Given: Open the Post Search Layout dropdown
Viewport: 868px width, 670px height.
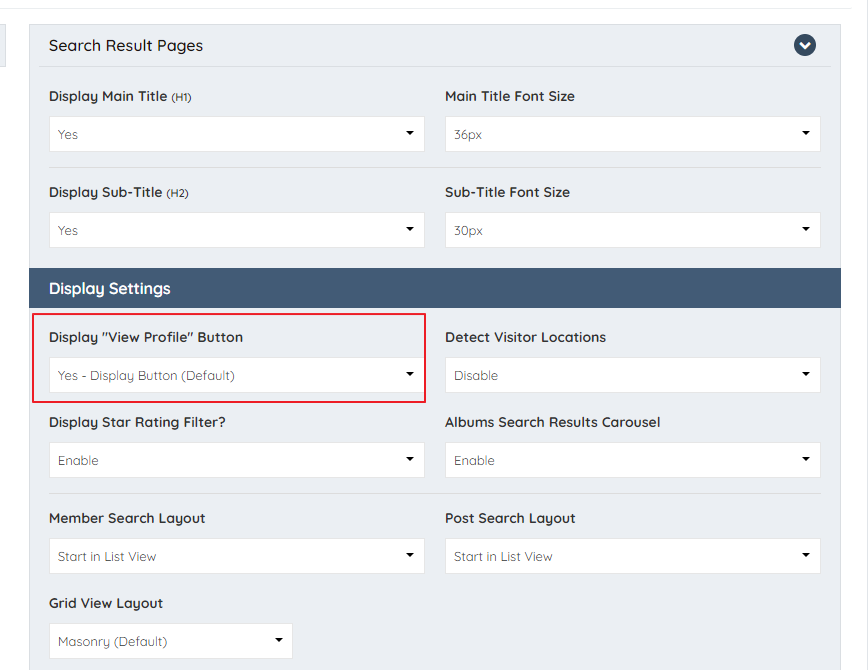Looking at the screenshot, I should point(632,556).
